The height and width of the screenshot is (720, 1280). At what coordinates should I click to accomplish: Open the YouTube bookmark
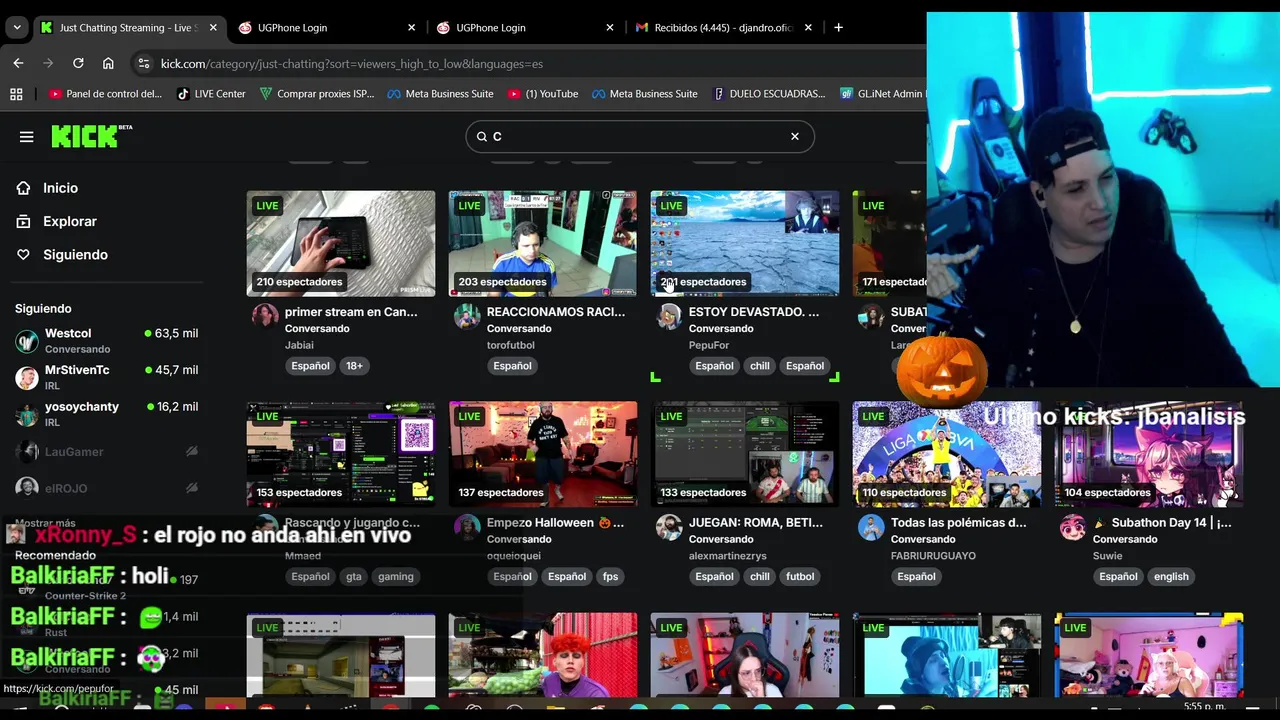click(543, 94)
